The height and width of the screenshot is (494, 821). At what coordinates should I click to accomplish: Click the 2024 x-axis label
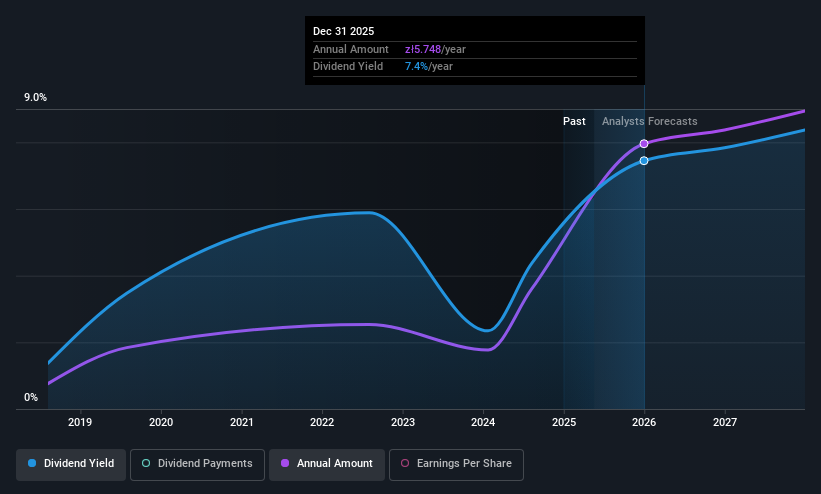tap(483, 422)
